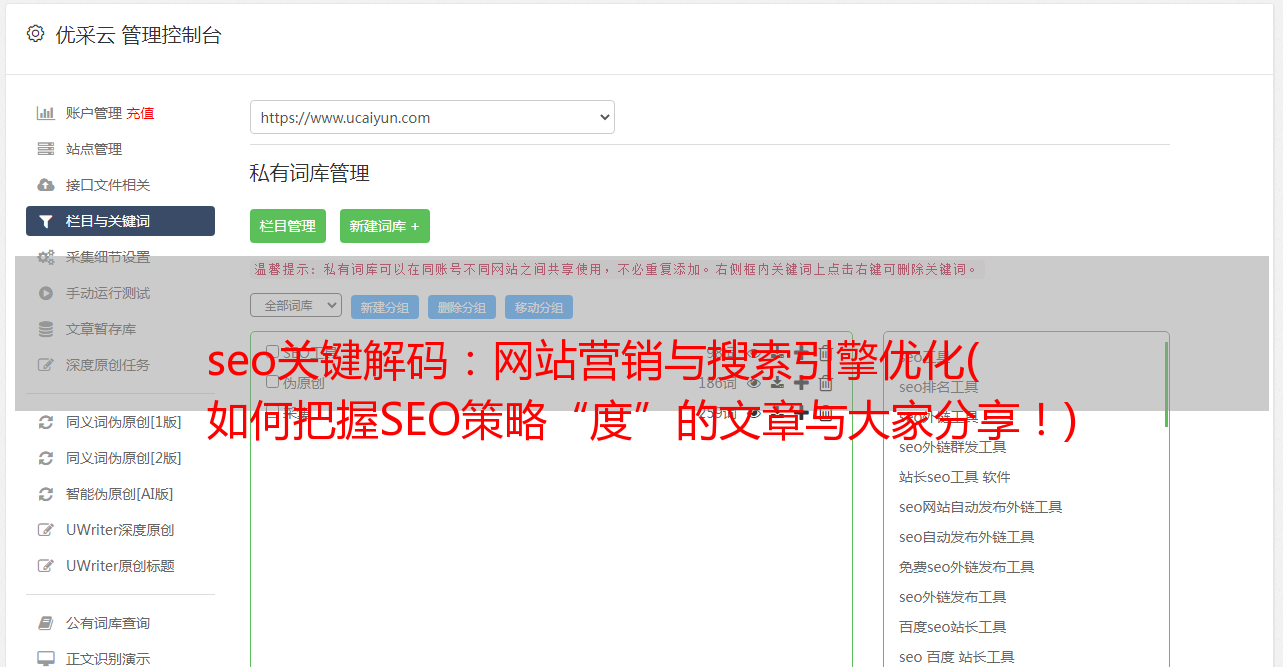
Task: Click the green 栏目管理 button
Action: pyautogui.click(x=288, y=226)
